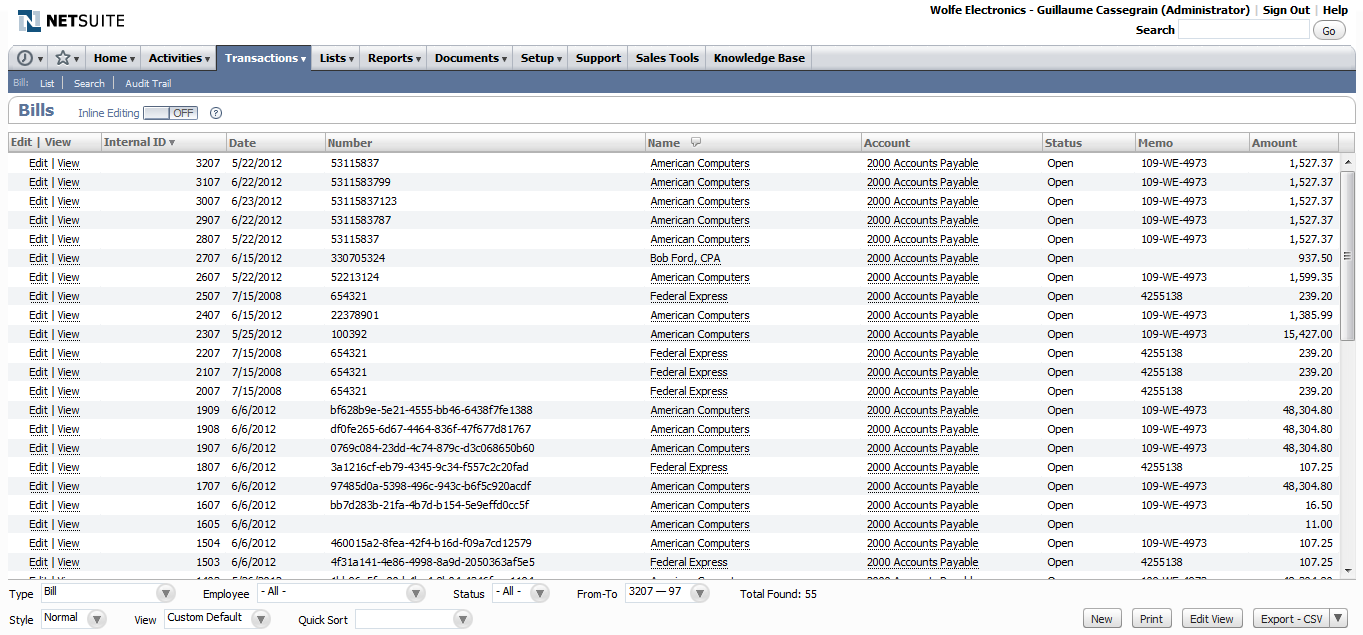Open the Reports menu
Viewport: 1363px width, 635px height.
[x=394, y=58]
